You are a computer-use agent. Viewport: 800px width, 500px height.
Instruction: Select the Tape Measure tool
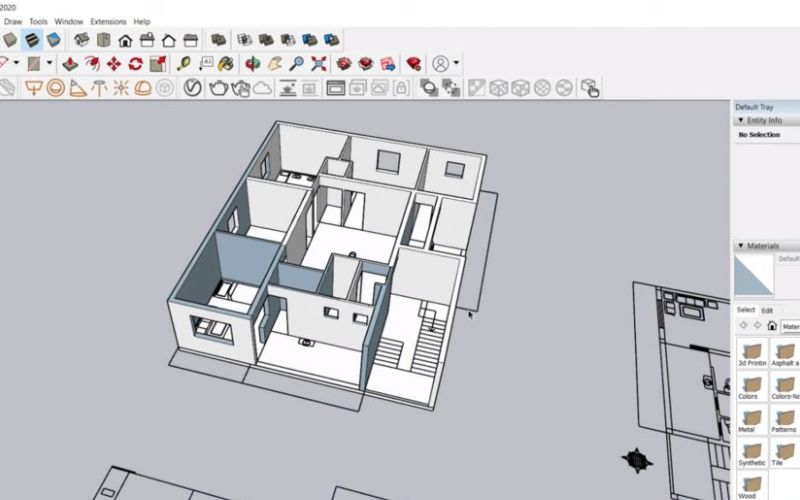pyautogui.click(x=184, y=64)
